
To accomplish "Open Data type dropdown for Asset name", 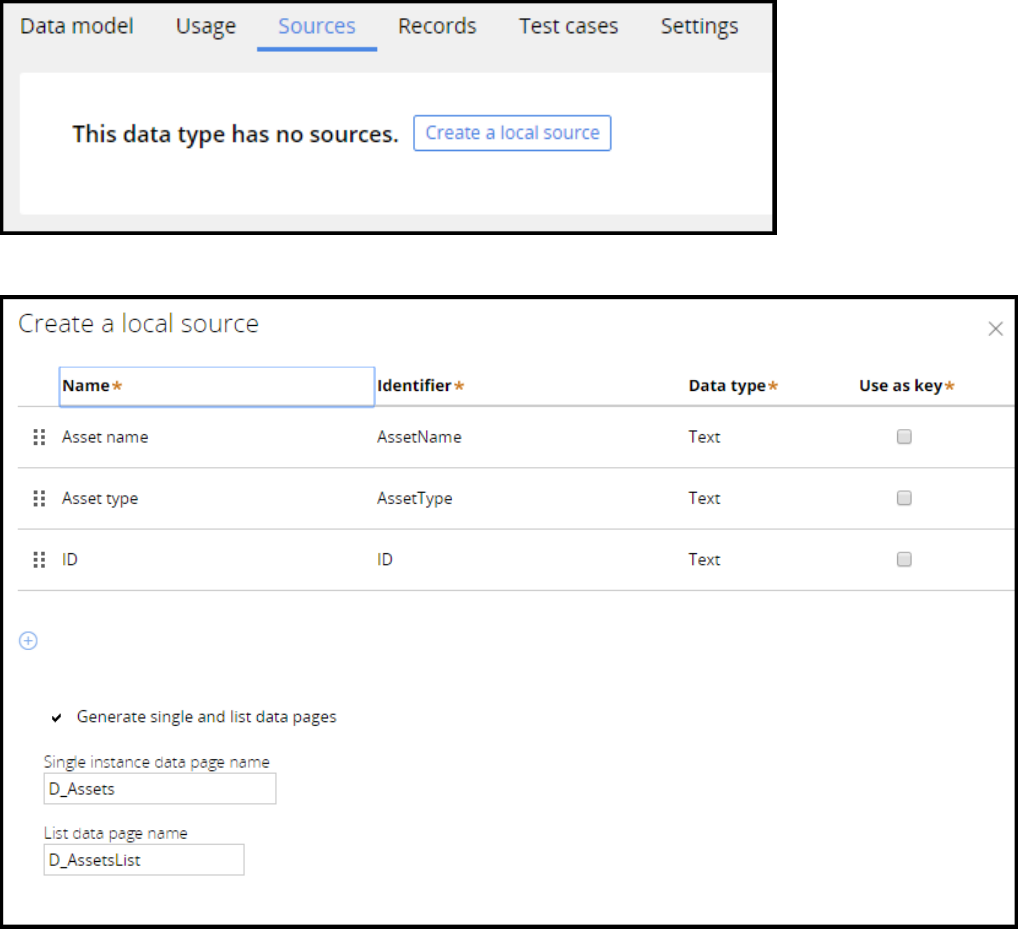I will tap(704, 437).
